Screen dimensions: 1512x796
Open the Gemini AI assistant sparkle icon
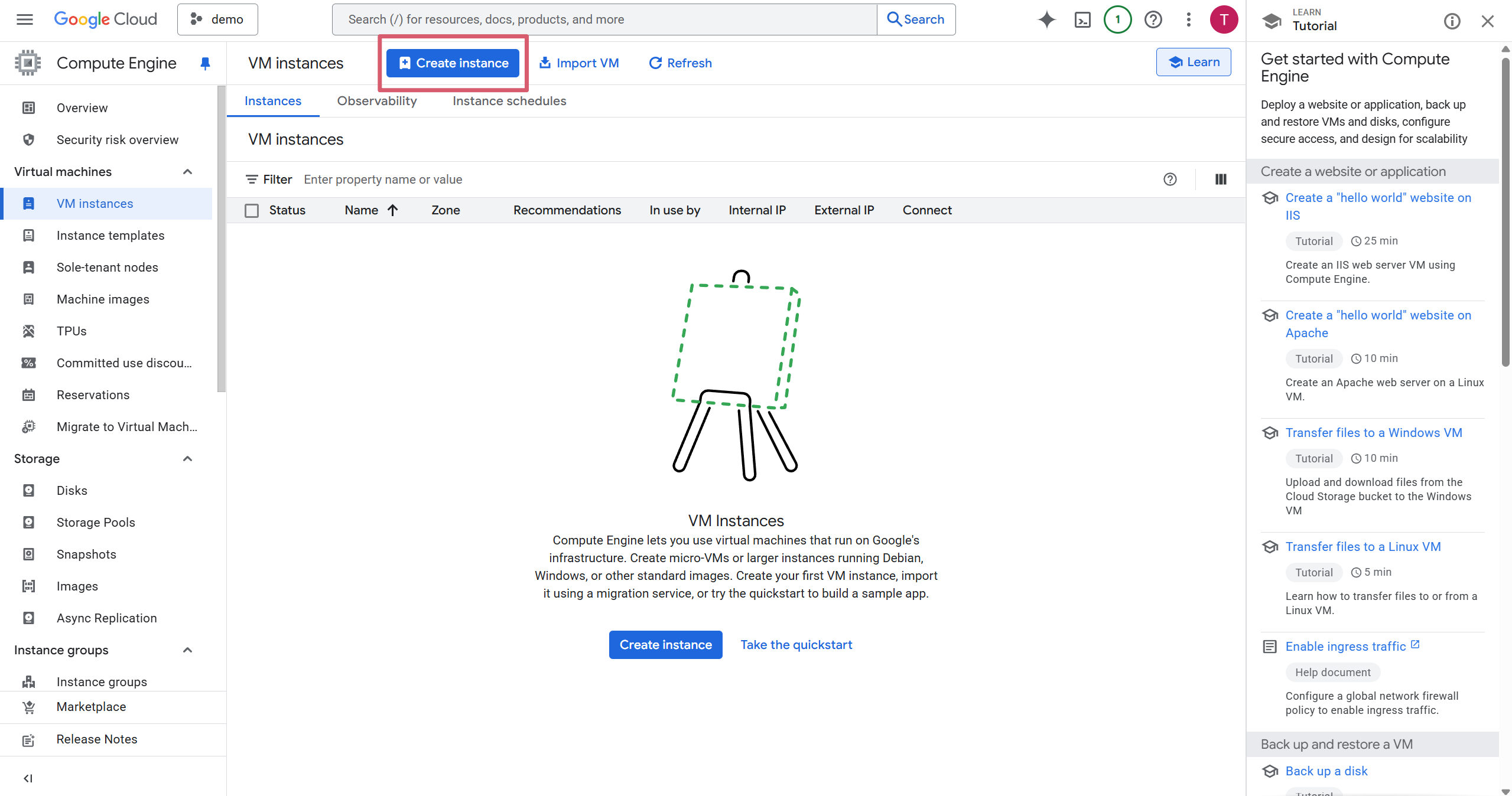tap(1046, 19)
